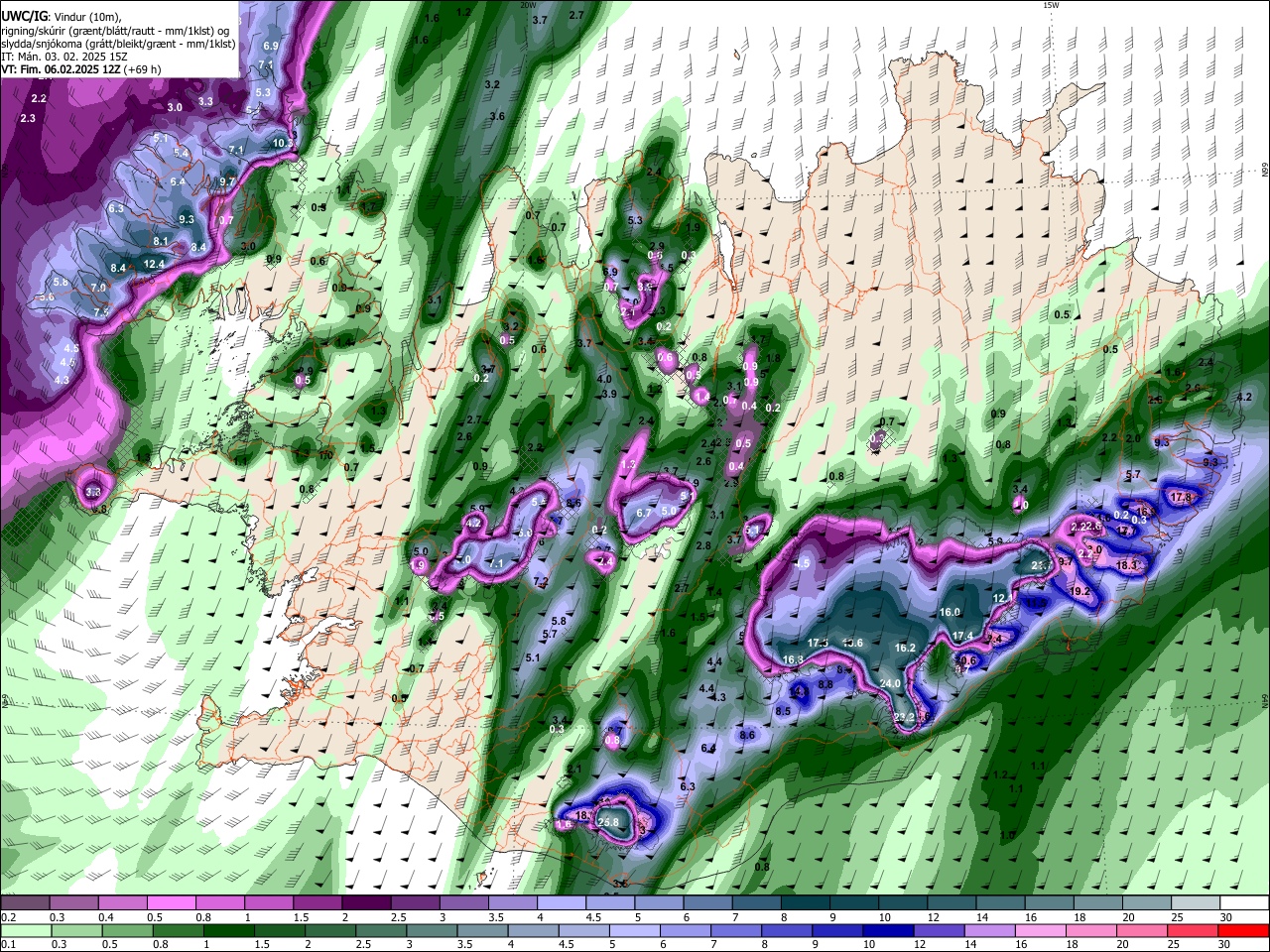Click the darkest purple snow-scale swatch between 2 and 2.5

point(366,903)
